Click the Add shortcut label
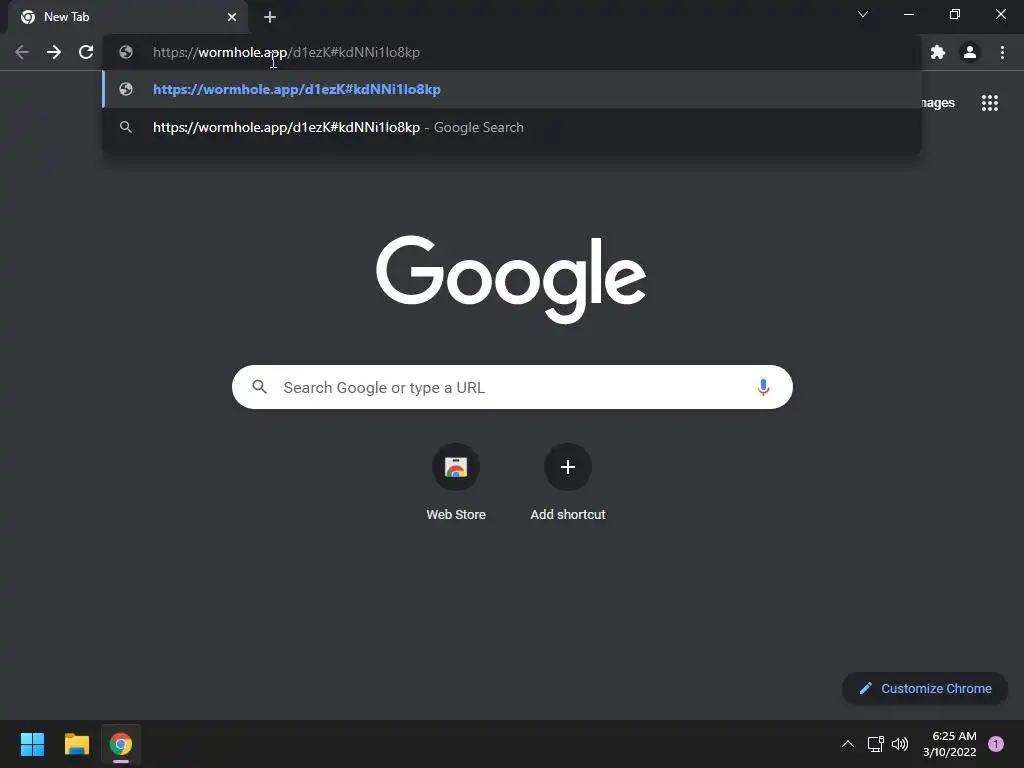 [x=568, y=515]
